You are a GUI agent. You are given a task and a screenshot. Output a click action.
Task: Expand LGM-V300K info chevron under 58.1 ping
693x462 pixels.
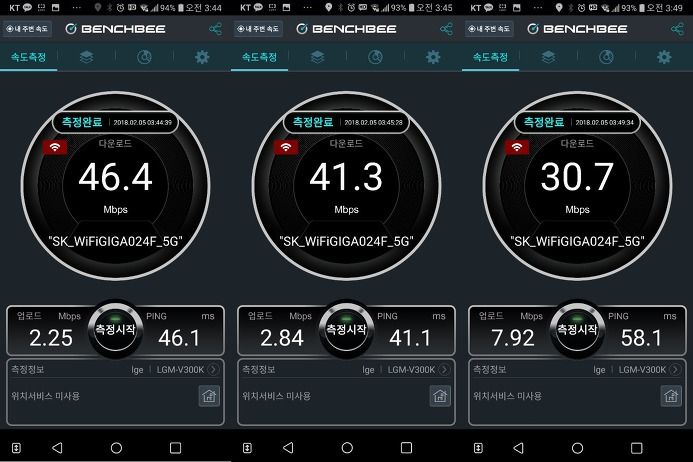click(675, 370)
